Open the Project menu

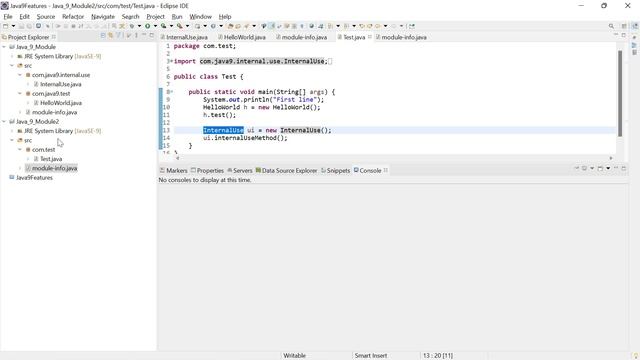pyautogui.click(x=156, y=17)
